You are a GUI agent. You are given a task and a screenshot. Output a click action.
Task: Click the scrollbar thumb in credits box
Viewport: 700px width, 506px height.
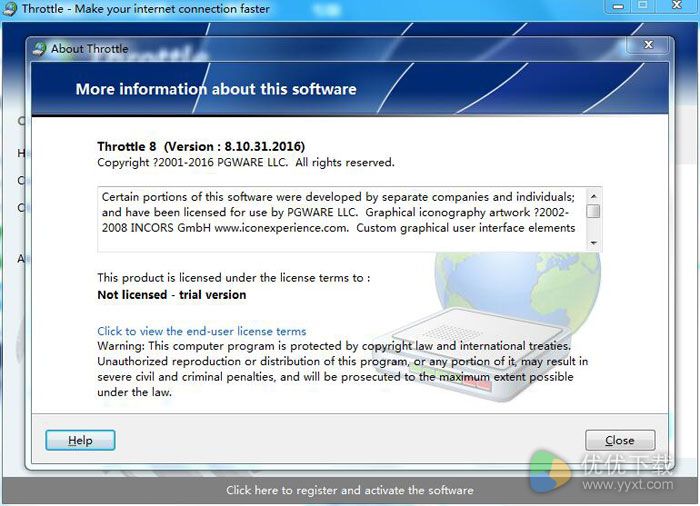point(593,211)
